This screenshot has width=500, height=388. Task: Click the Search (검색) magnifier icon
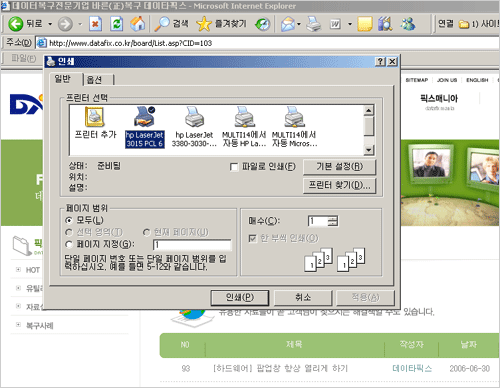162,24
